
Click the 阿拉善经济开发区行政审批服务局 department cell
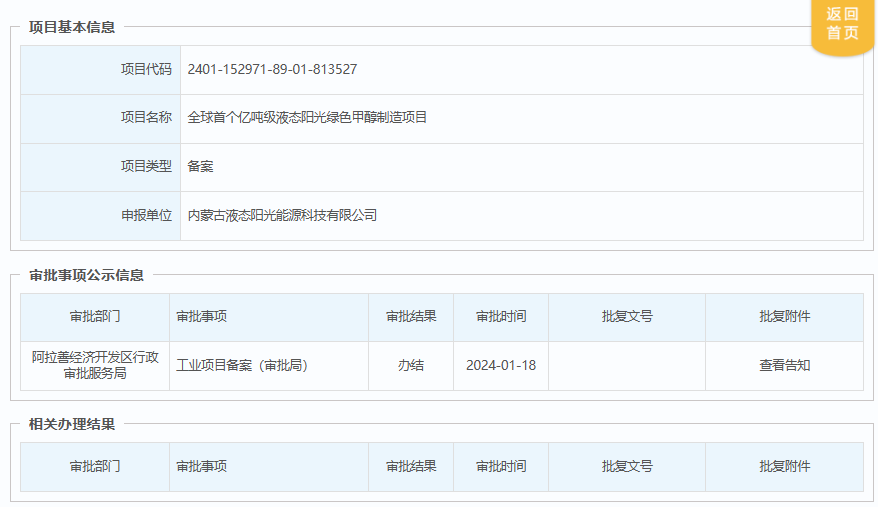coord(95,365)
